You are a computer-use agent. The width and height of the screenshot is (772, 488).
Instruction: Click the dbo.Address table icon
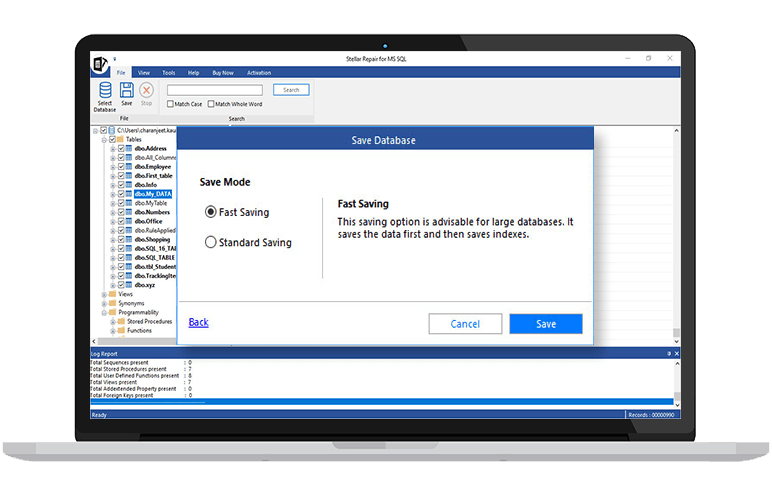(x=129, y=148)
